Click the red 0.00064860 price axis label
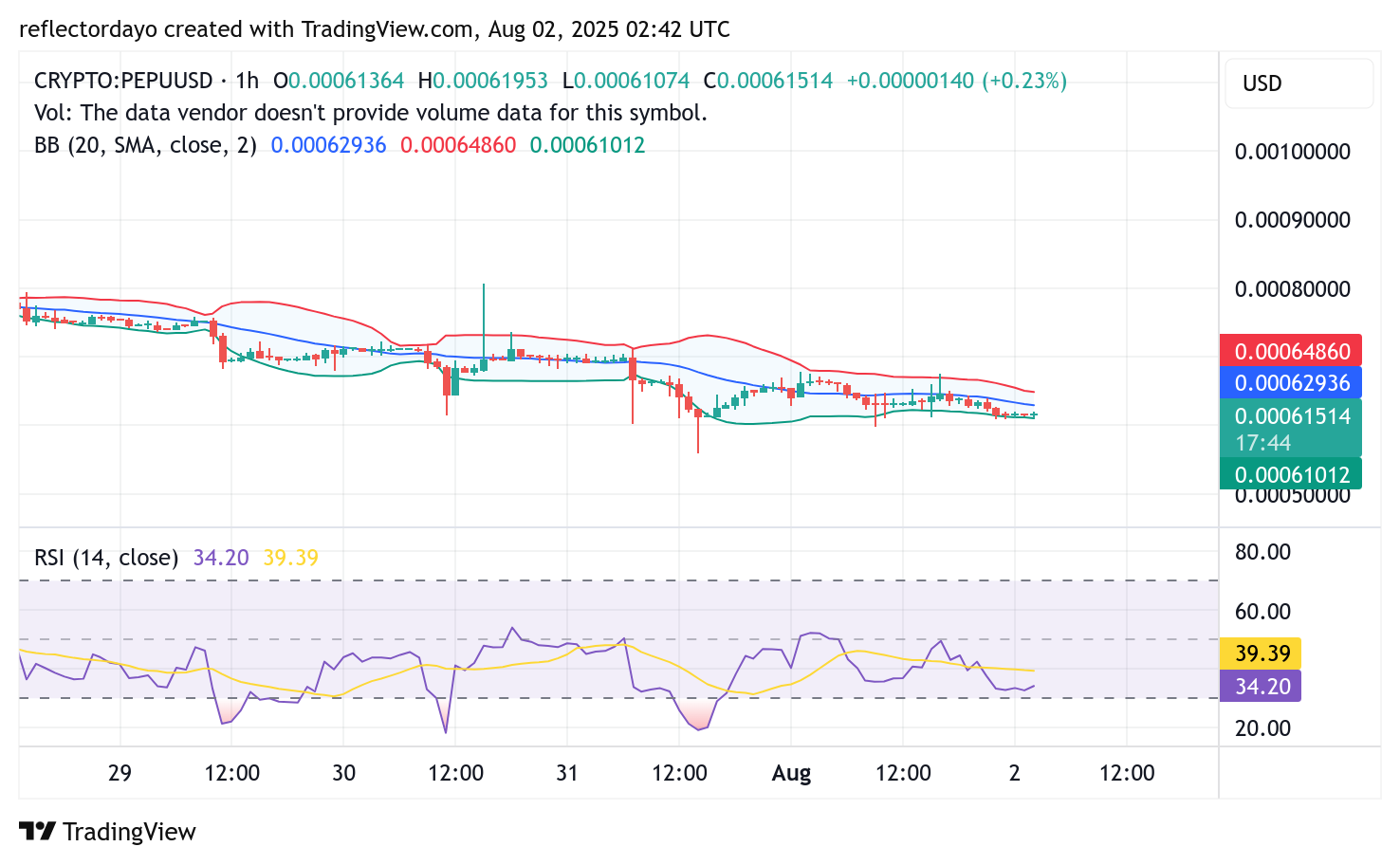 click(1291, 351)
